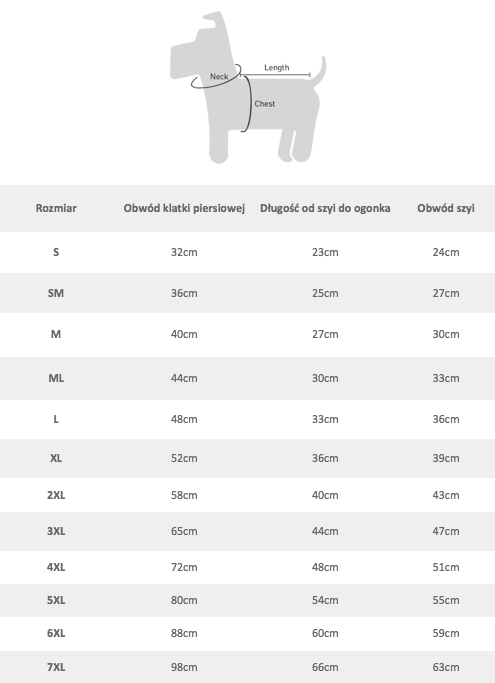Select the Obwód klatki piersiowej header
495x683 pixels.
pyautogui.click(x=184, y=208)
